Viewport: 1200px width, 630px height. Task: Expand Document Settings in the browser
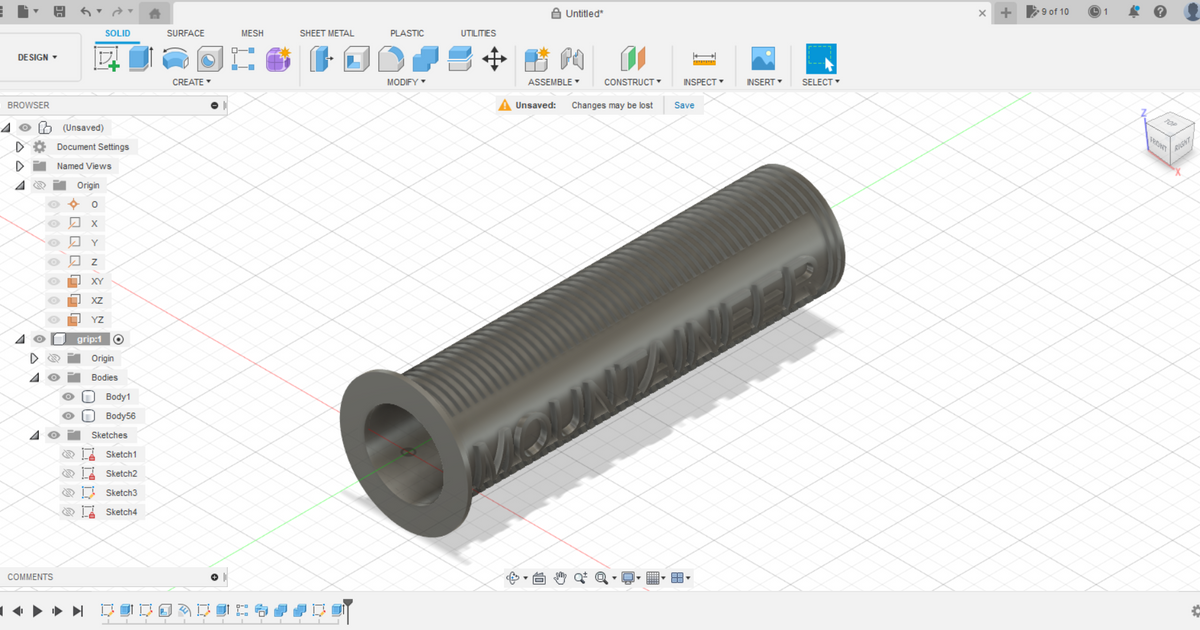18,146
